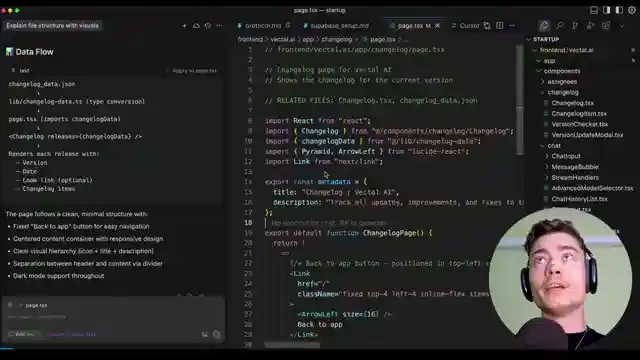The height and width of the screenshot is (360, 640).
Task: Expand hidden sidebar views chevron
Action: pyautogui.click(x=622, y=26)
